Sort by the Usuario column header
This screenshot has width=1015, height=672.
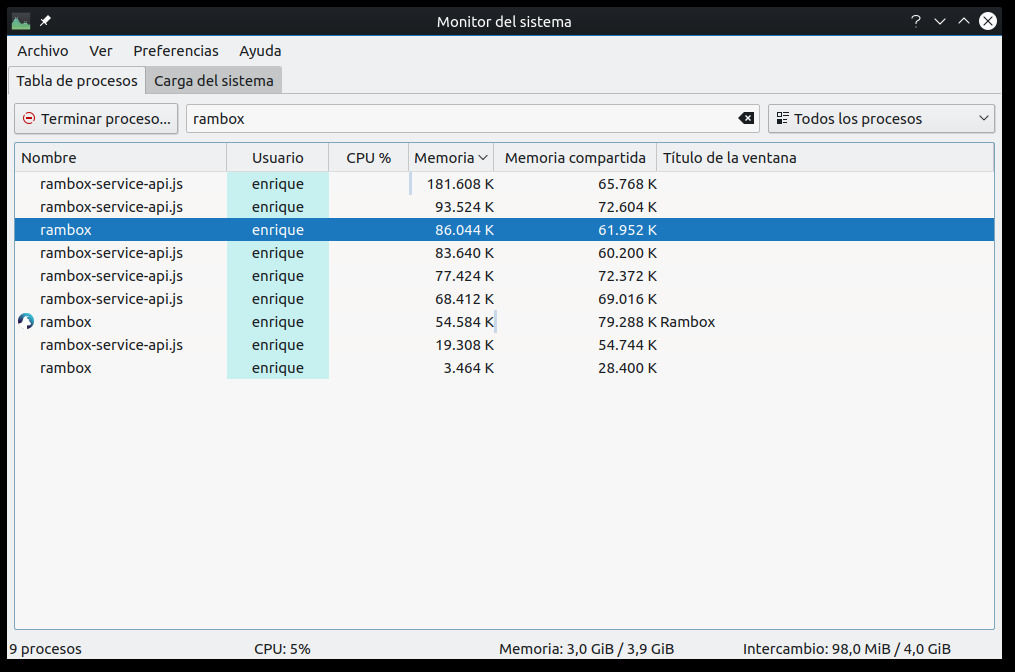tap(278, 157)
